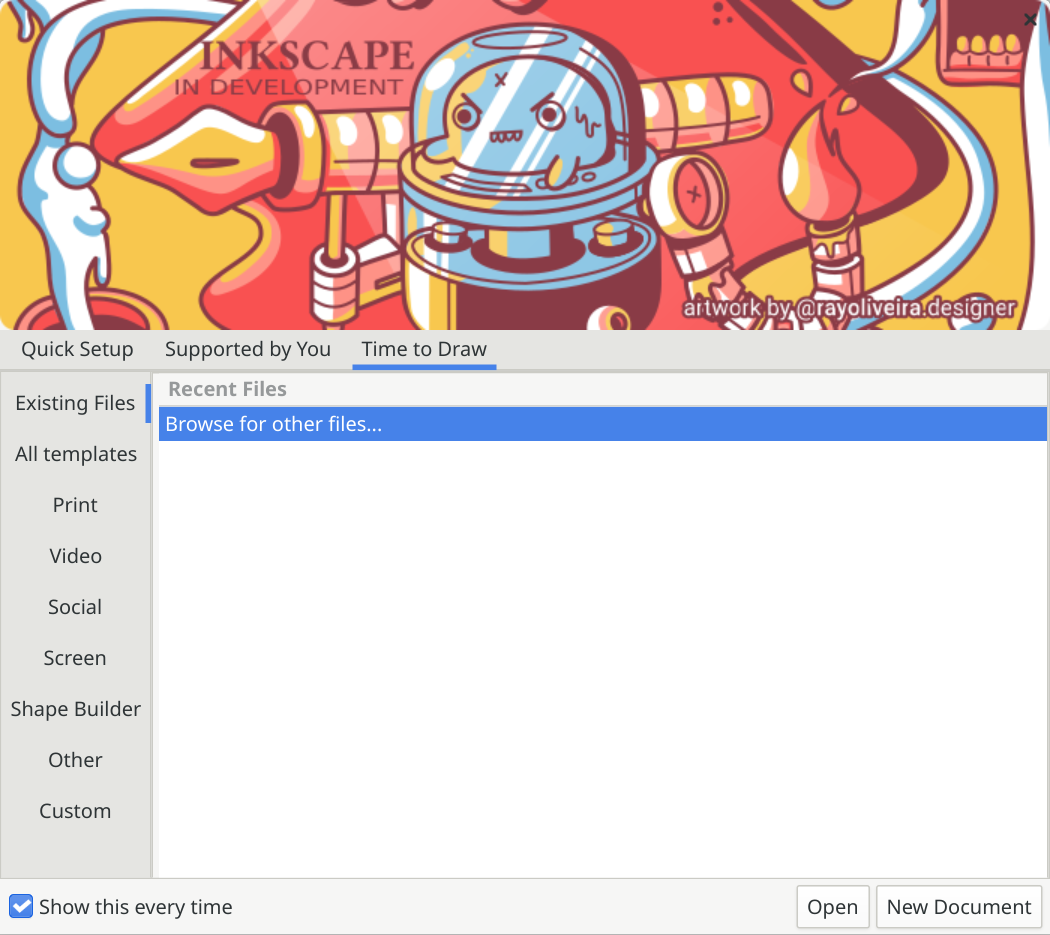Choose the Screen templates category
Screen dimensions: 1050x935
(75, 658)
